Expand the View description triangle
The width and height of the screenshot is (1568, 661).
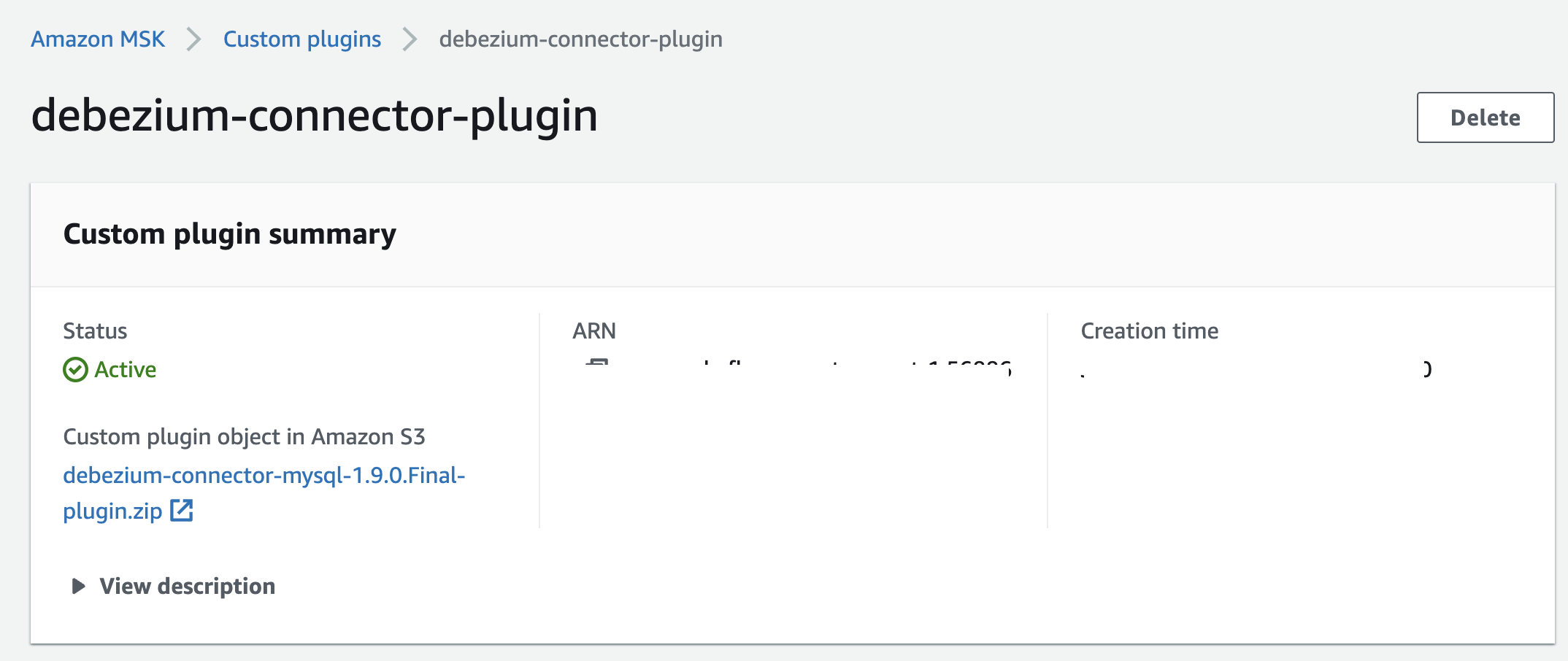78,586
